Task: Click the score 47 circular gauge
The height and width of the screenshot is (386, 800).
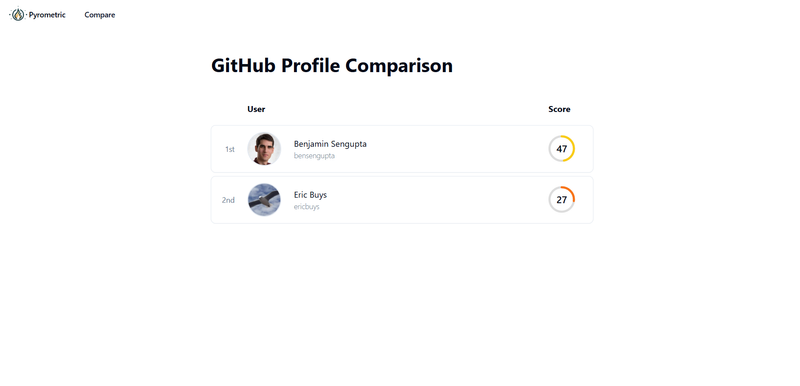Action: [562, 149]
